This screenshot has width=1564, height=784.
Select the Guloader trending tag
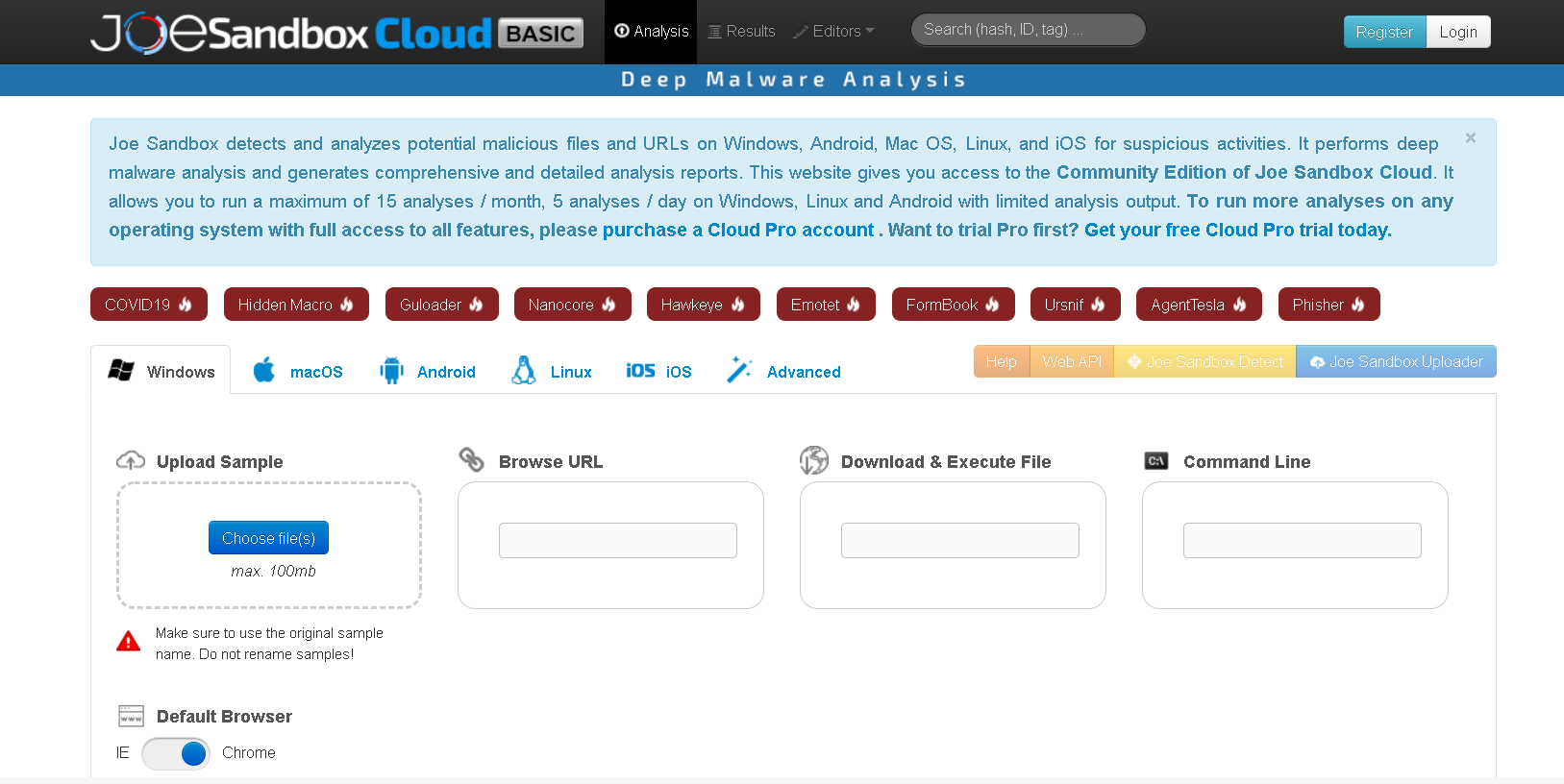tap(442, 305)
